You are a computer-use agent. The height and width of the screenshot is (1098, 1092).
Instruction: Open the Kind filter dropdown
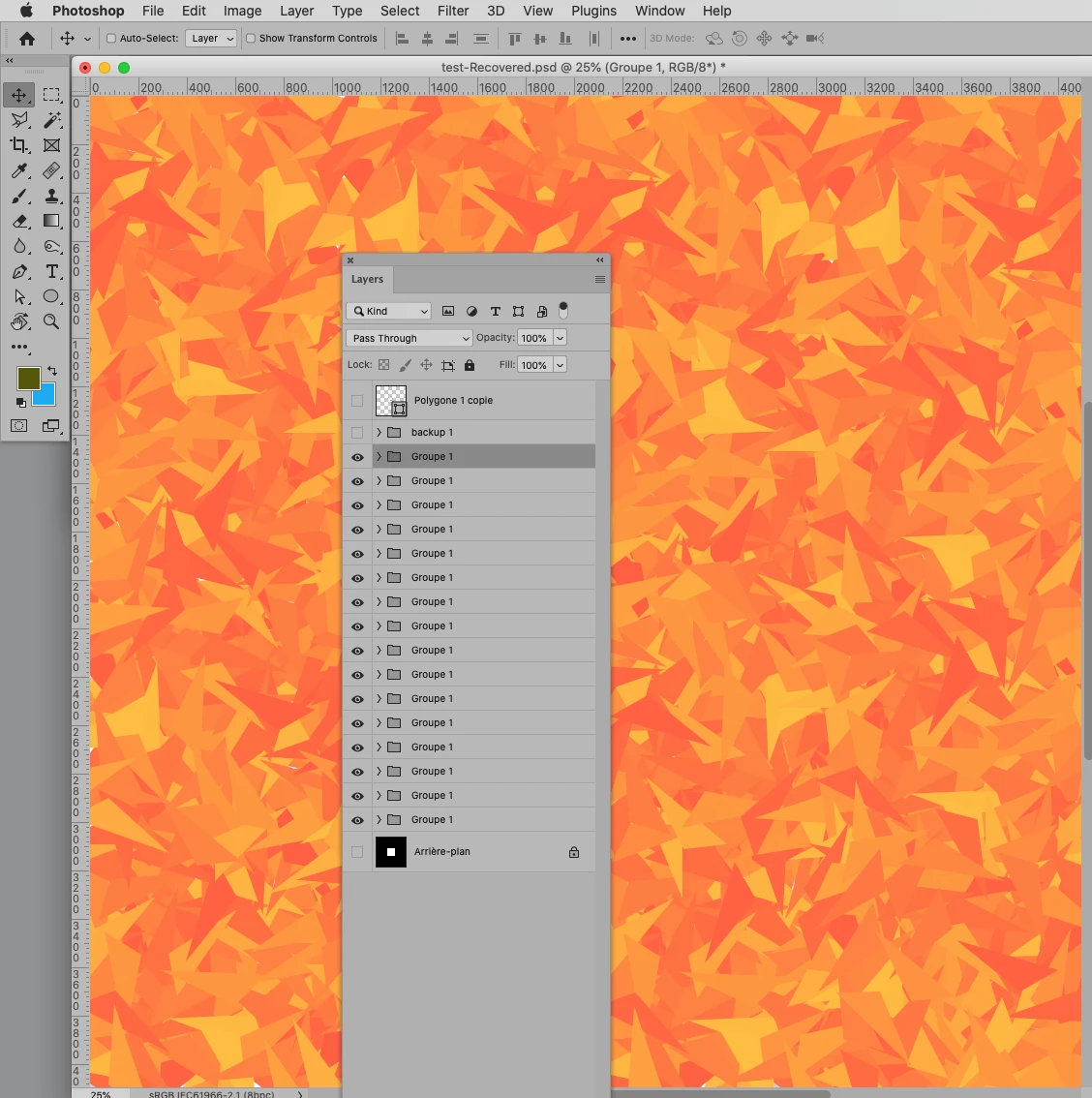click(389, 311)
